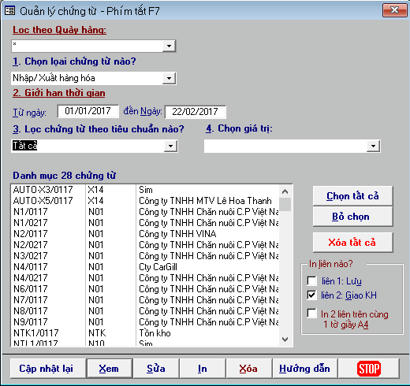This screenshot has height=386, width=410.
Task: Close the Quản lý chứng từ window
Action: [394, 10]
